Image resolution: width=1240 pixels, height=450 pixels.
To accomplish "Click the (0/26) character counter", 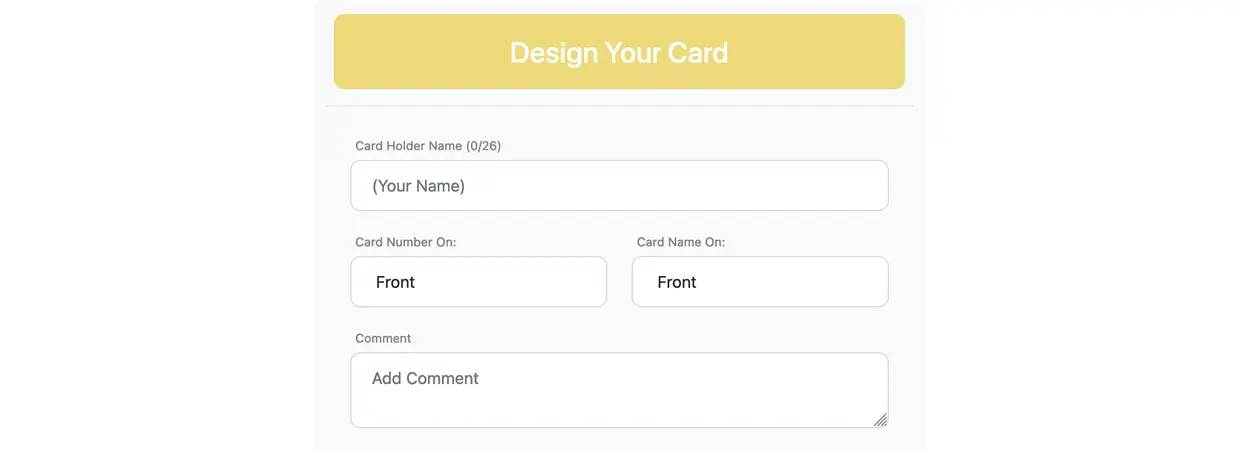I will (x=484, y=146).
